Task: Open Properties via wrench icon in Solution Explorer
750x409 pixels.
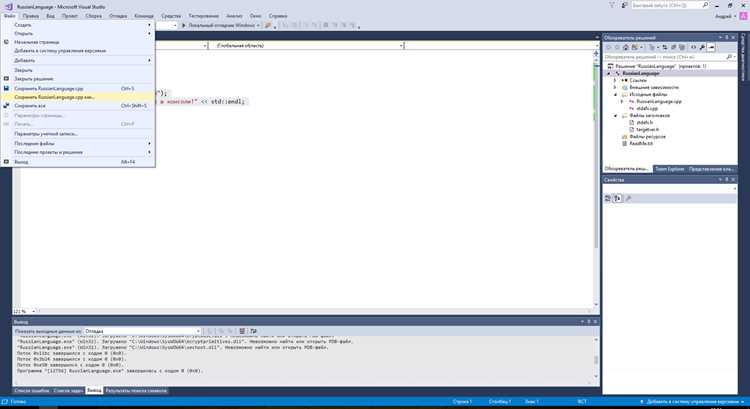Action: [702, 47]
